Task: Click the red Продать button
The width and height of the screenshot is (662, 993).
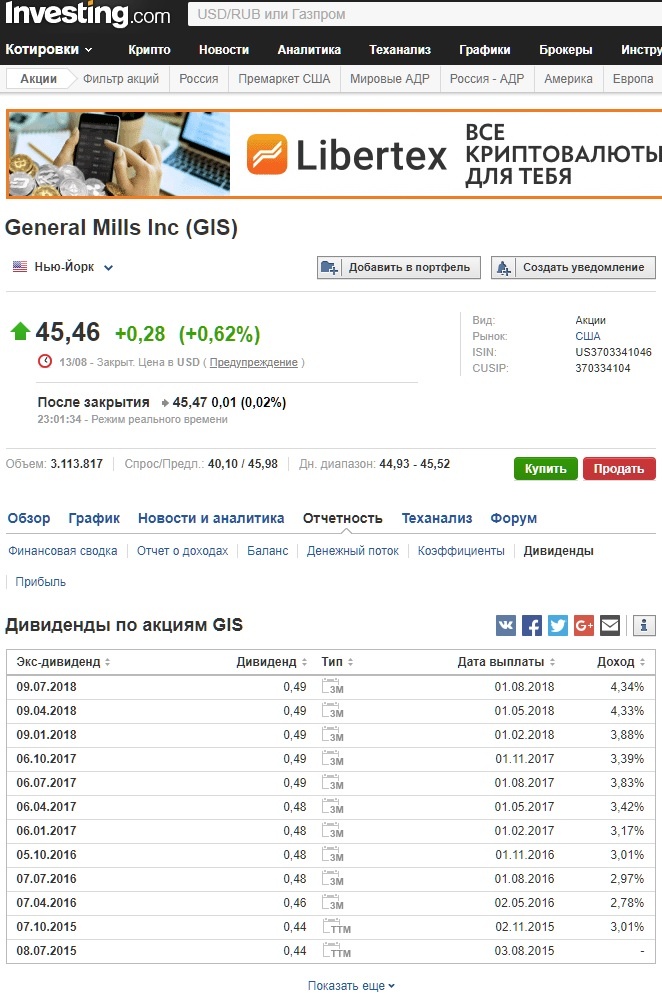Action: (x=619, y=469)
